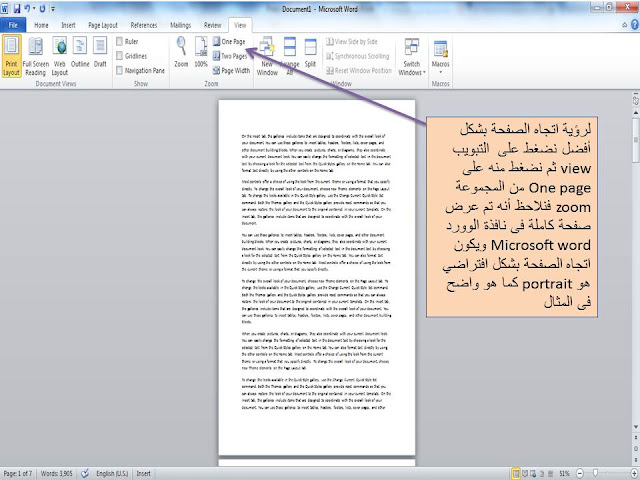Click the Zoom In plus button
The width and height of the screenshot is (640, 480).
click(x=634, y=473)
